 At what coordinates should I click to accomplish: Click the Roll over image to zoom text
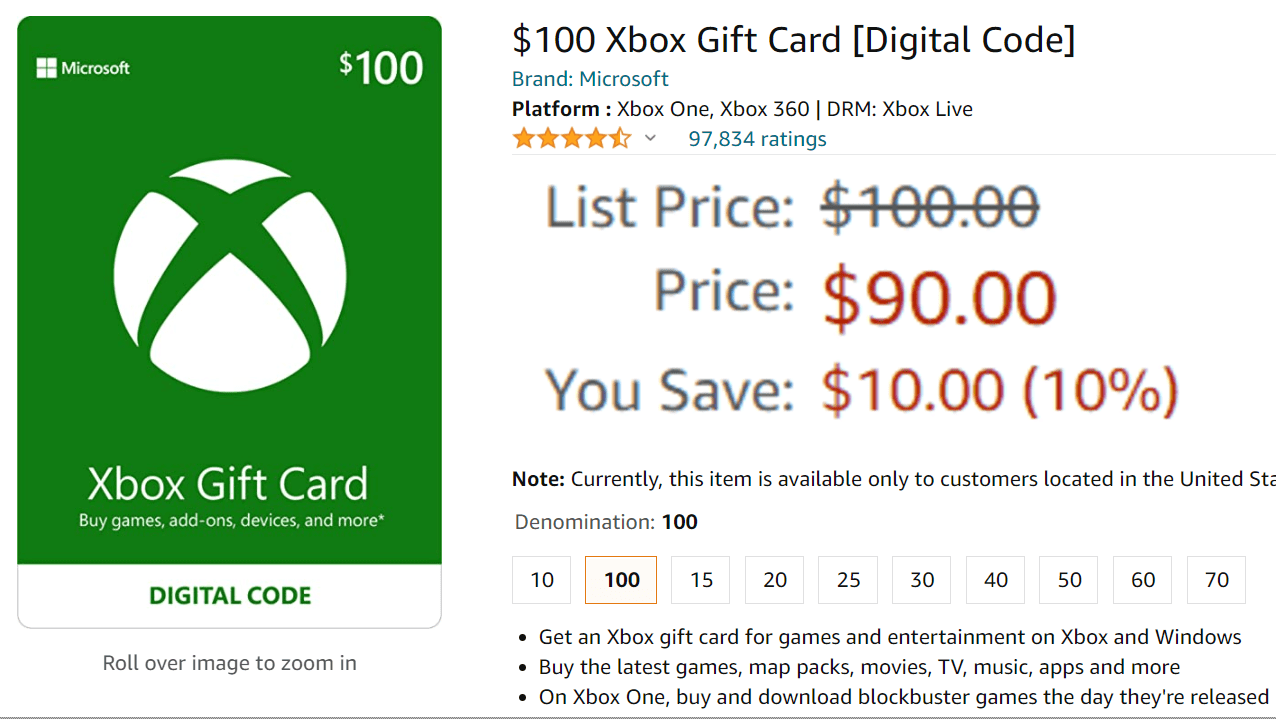click(229, 662)
